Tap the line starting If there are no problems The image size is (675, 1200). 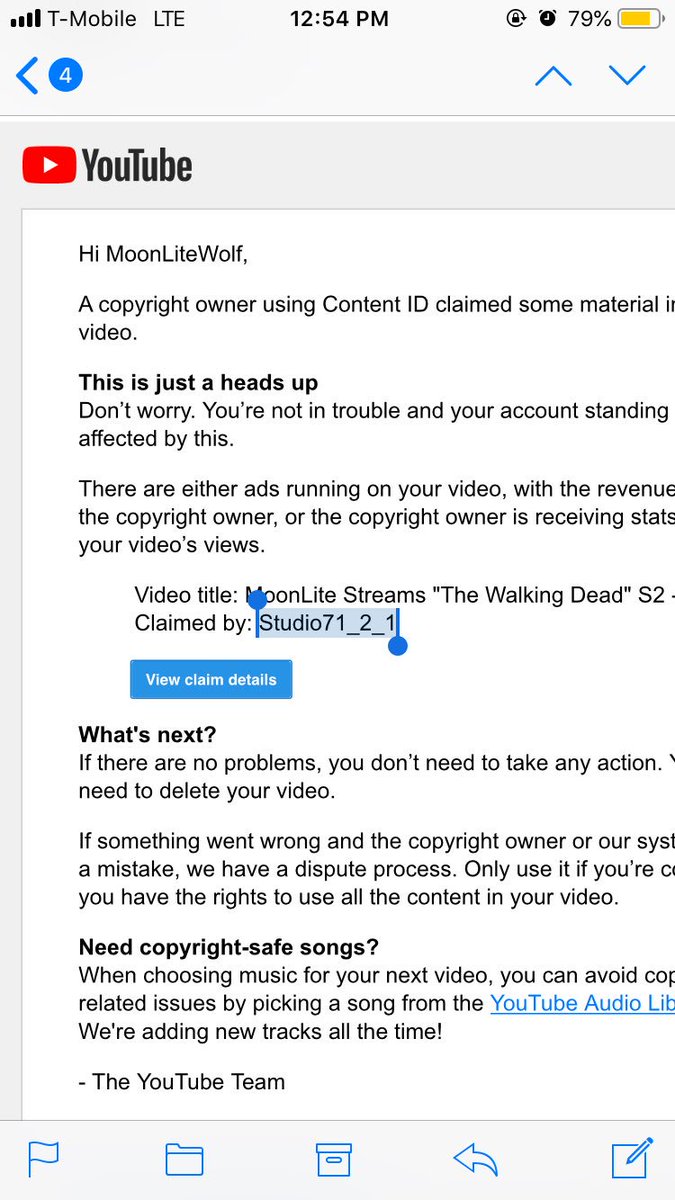tap(377, 763)
